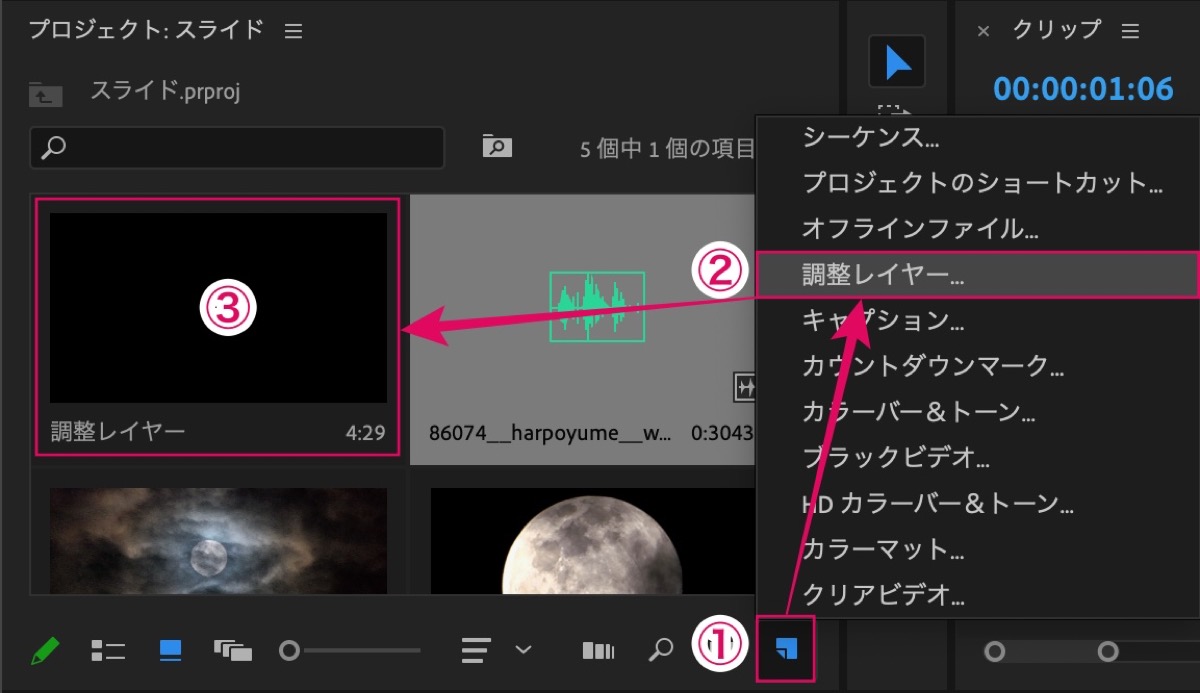The image size is (1200, 693).
Task: Click the audio waveform badge icon on harpoyume clip
Action: pos(744,387)
